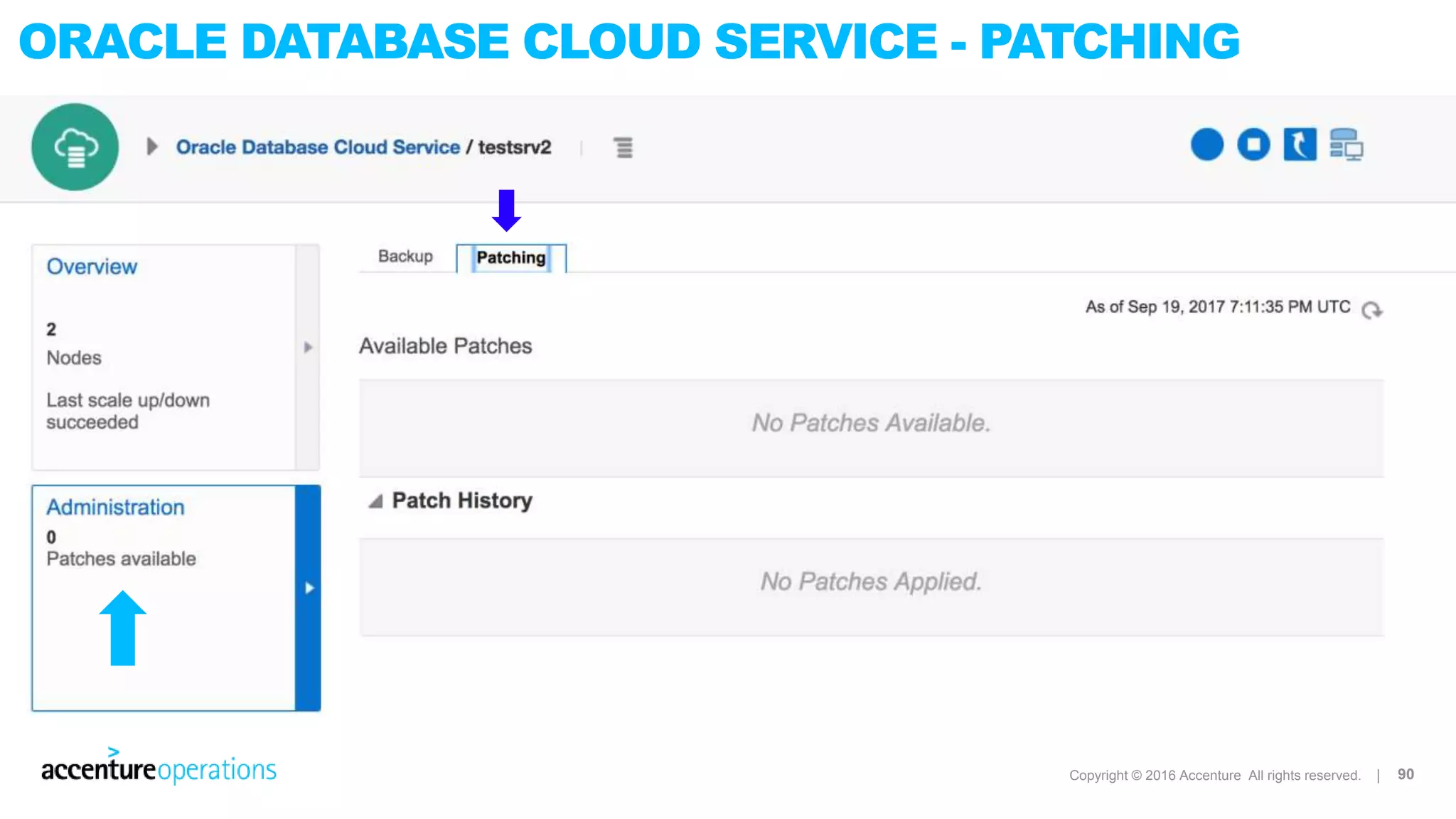Click the Available Patches heading
The width and height of the screenshot is (1456, 819).
(445, 346)
